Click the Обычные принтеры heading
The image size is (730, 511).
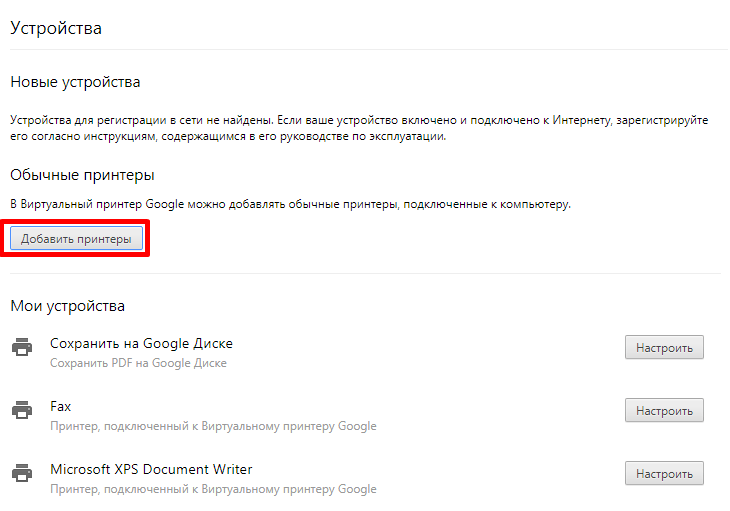pyautogui.click(x=82, y=175)
